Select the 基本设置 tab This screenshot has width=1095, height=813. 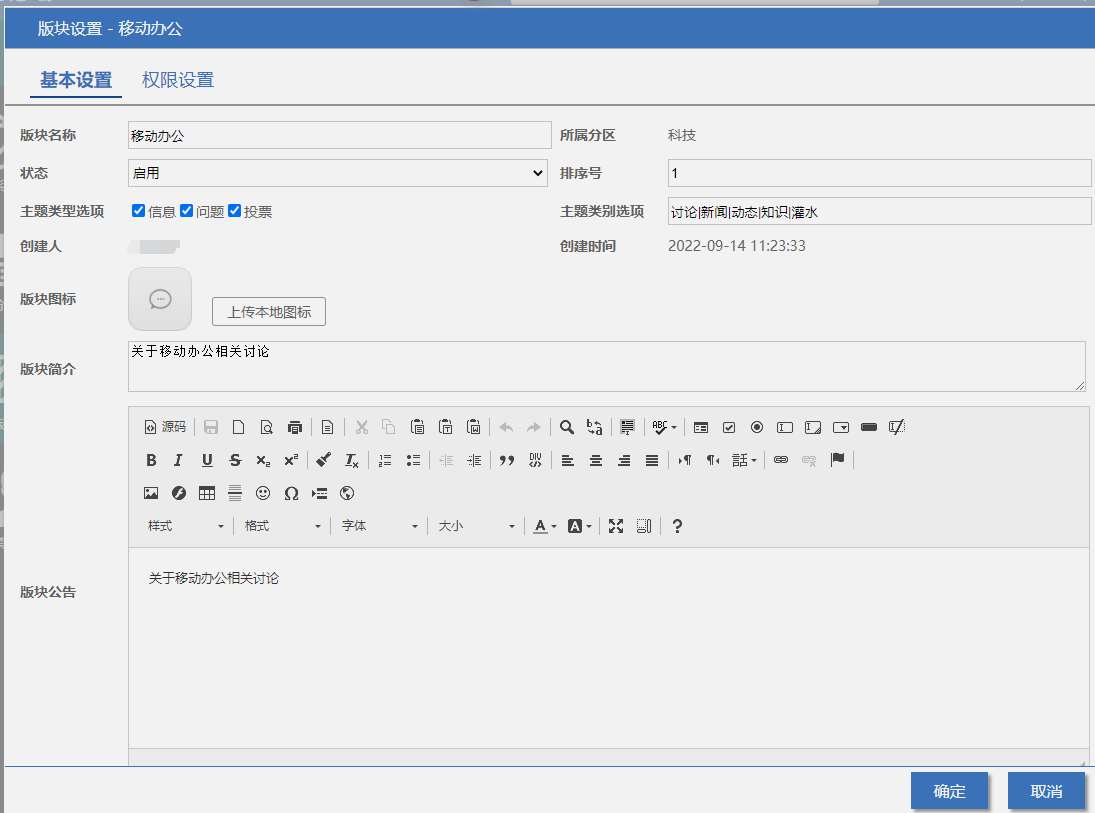(x=76, y=80)
